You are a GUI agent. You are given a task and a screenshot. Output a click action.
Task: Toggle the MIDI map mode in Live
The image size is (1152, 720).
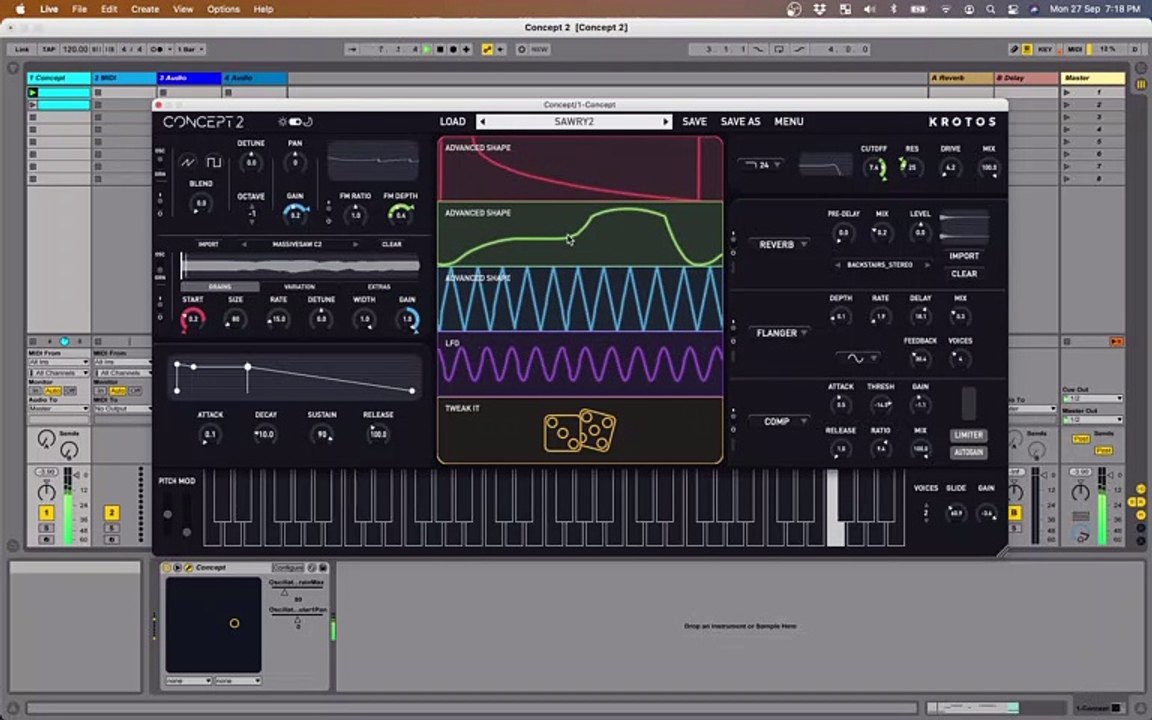(x=1075, y=49)
